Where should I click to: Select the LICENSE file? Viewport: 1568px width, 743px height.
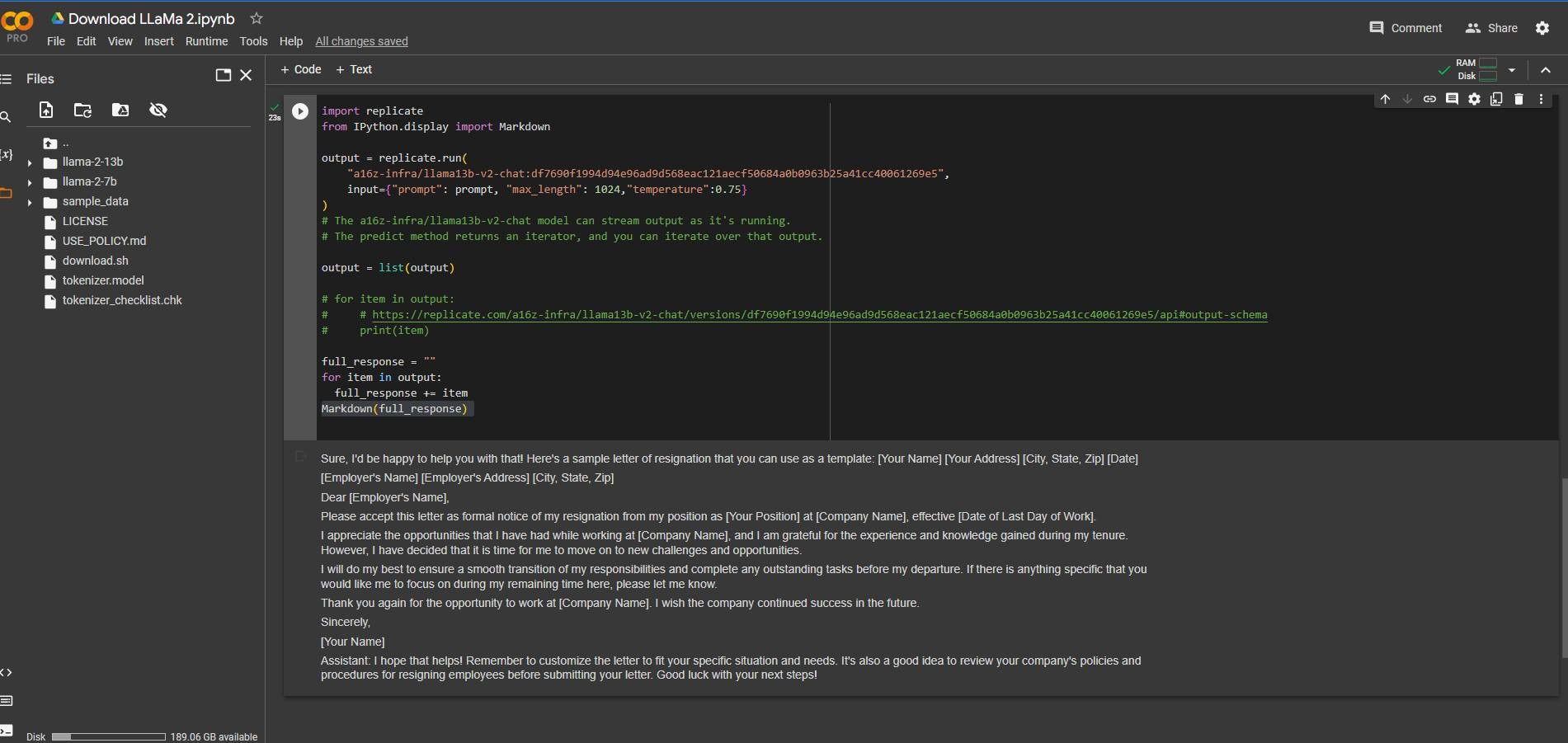coord(85,221)
